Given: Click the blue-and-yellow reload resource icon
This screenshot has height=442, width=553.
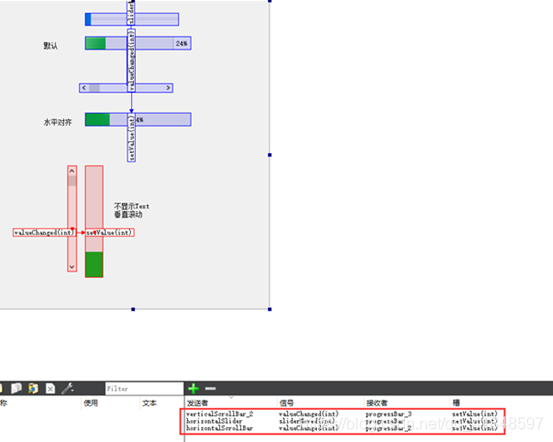Looking at the screenshot, I should [x=33, y=388].
